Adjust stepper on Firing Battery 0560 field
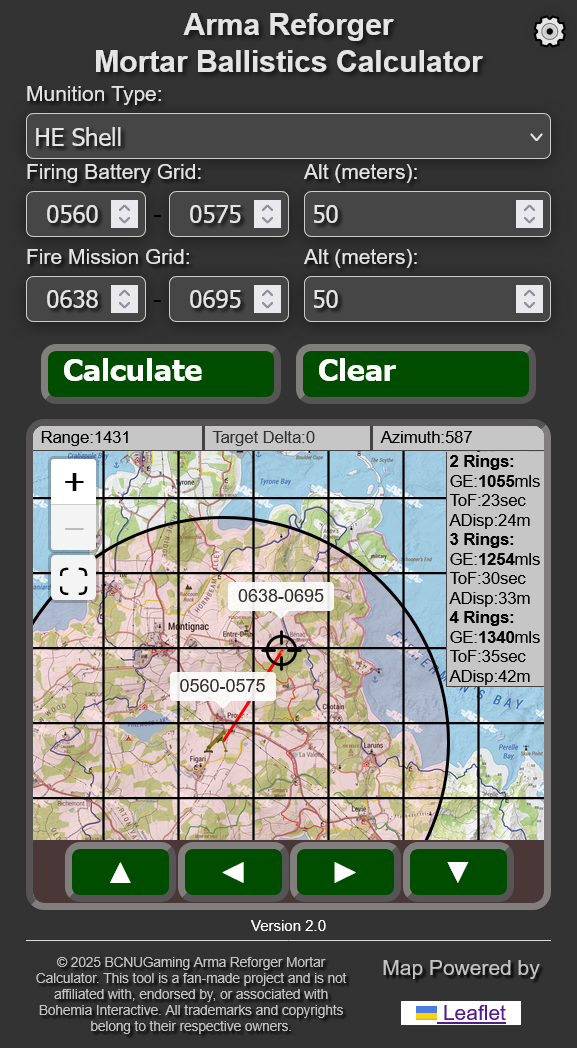577x1048 pixels. tap(124, 214)
